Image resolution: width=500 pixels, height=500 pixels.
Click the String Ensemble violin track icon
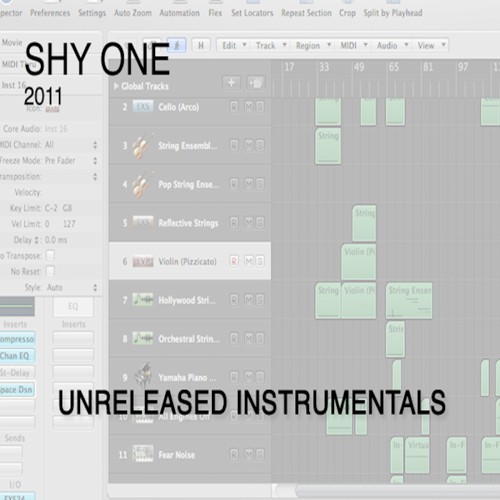tap(143, 146)
